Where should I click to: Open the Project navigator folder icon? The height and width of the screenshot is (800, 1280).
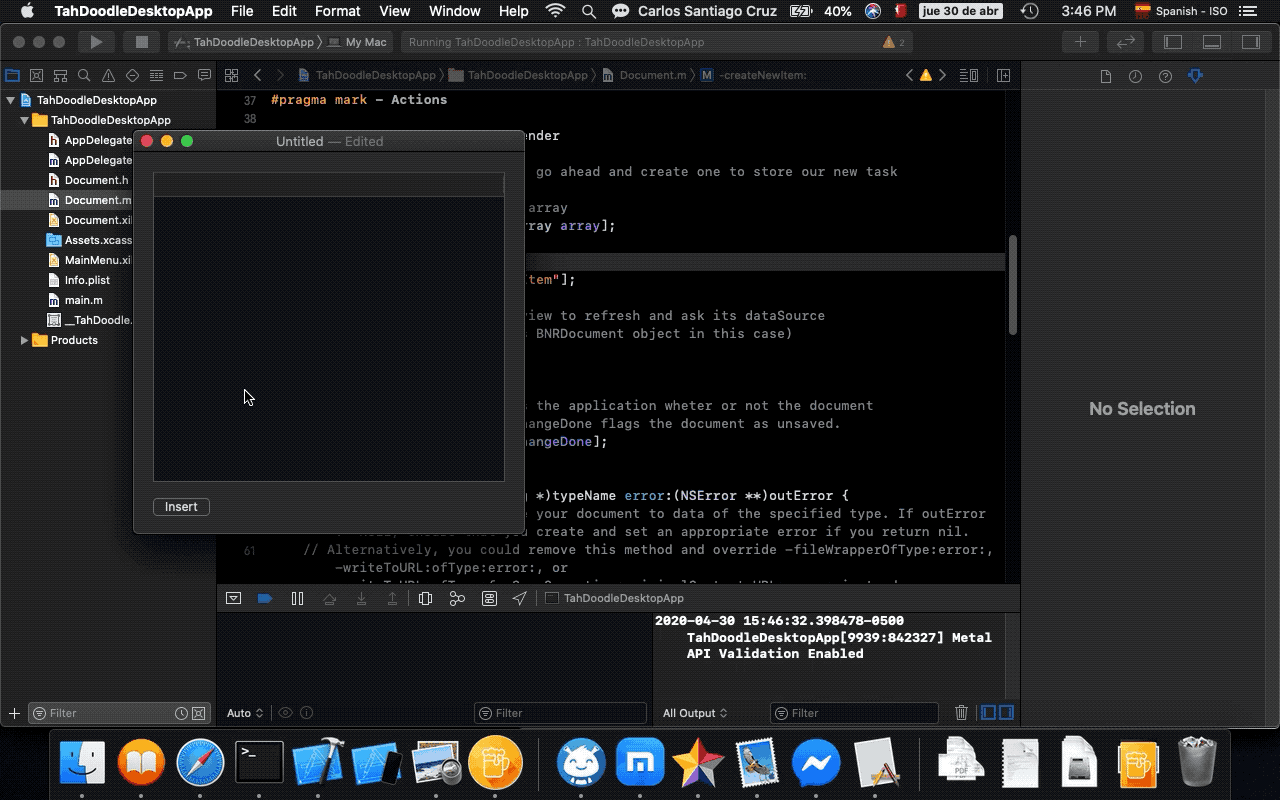coord(13,75)
